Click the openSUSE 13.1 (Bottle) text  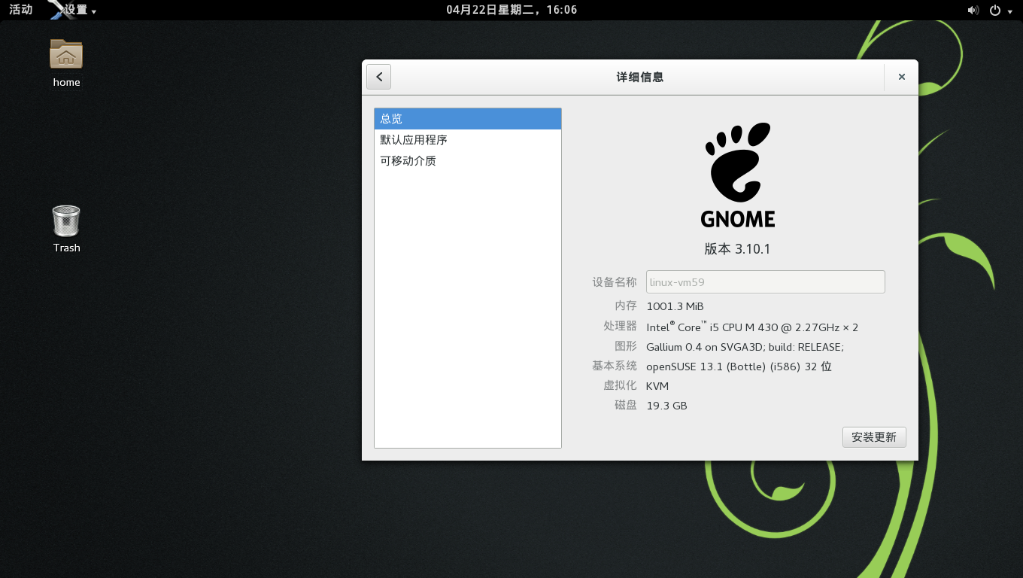739,367
